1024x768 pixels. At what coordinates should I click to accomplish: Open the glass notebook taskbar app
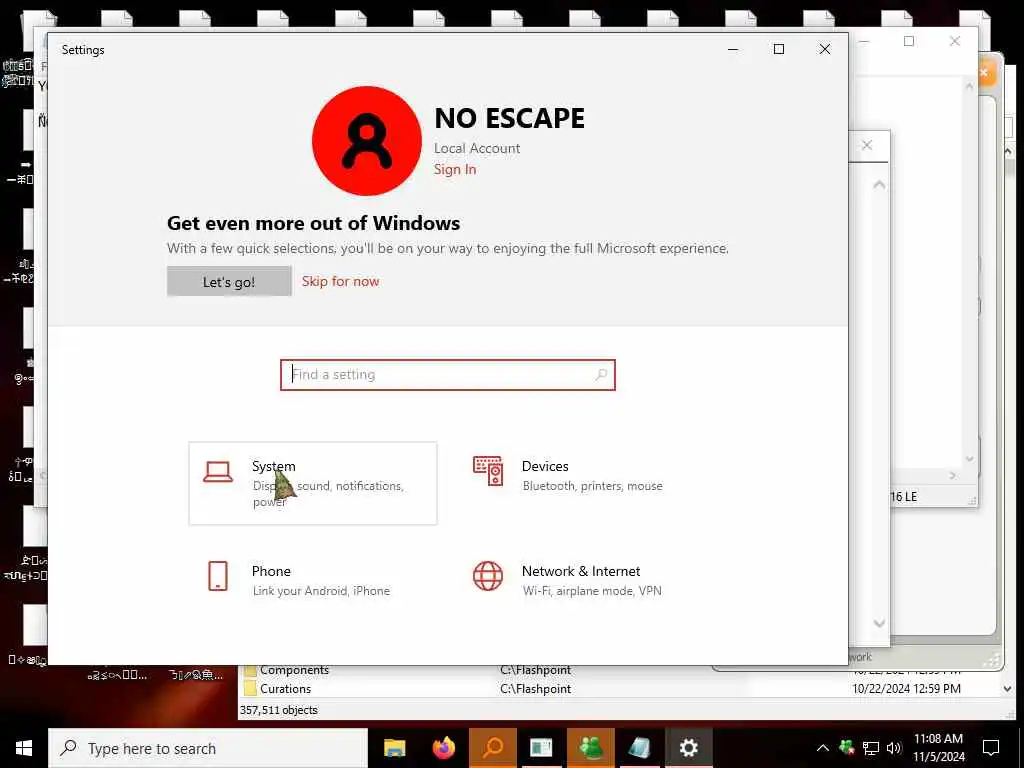click(639, 748)
